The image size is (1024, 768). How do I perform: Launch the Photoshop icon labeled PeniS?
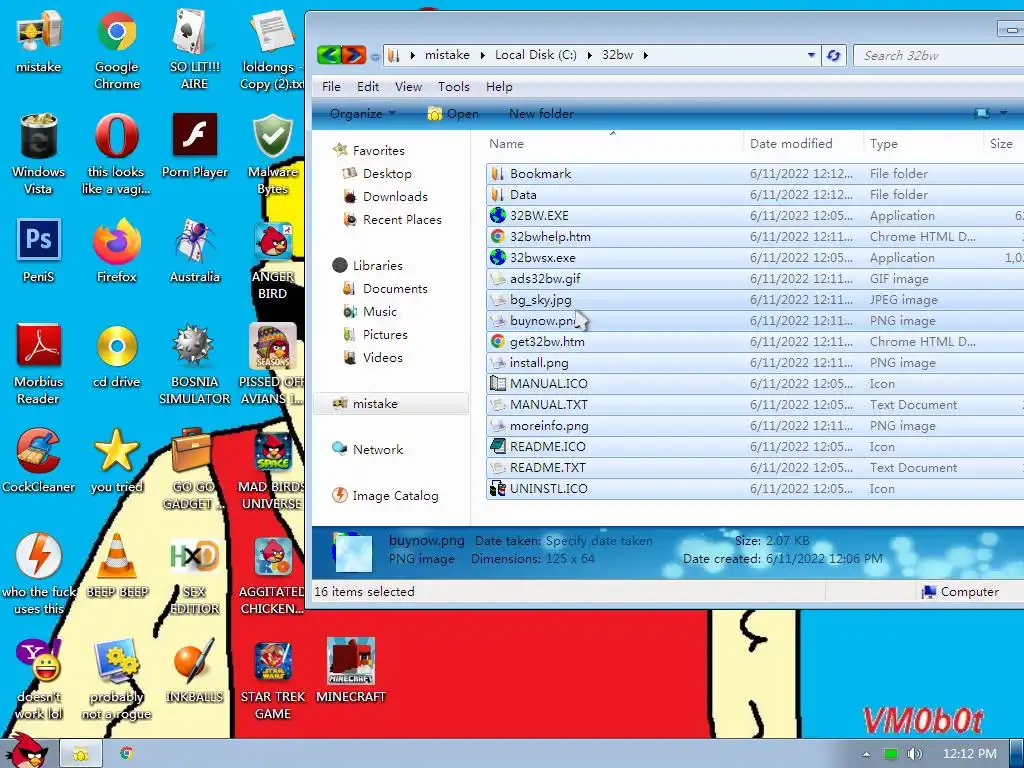(39, 250)
